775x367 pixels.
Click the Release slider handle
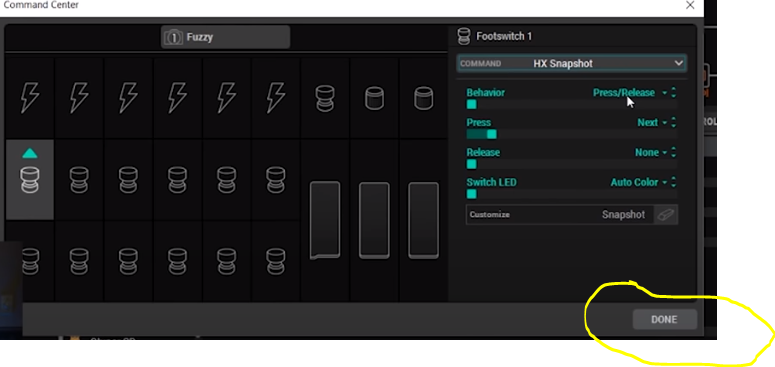[x=472, y=164]
